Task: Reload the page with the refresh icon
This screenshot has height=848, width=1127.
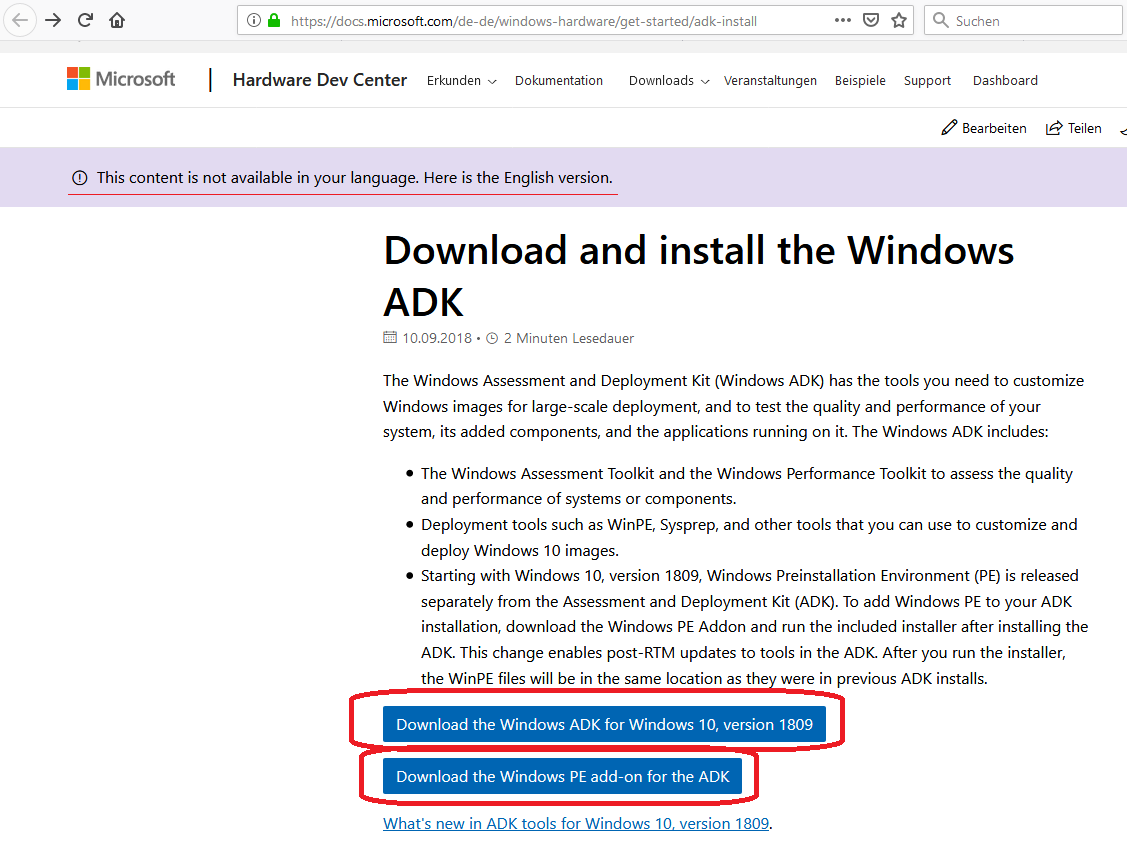Action: pyautogui.click(x=86, y=20)
